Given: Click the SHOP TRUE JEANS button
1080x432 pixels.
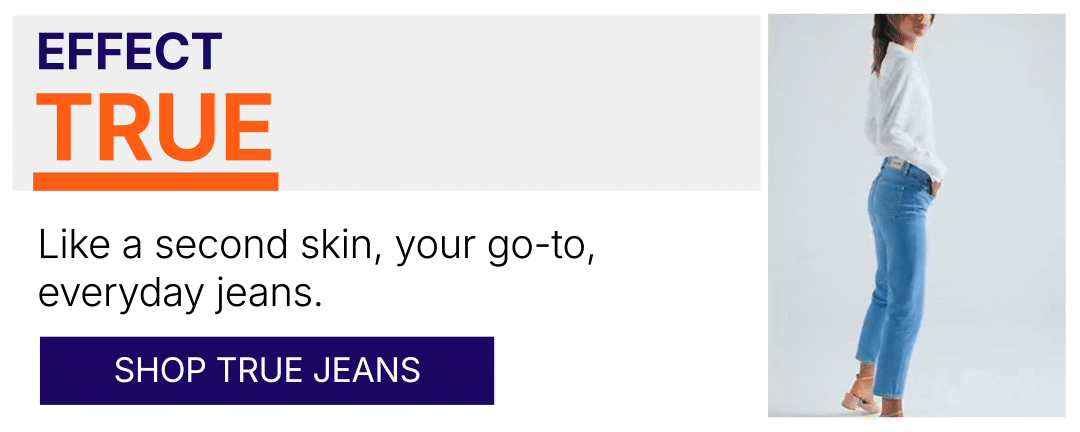Looking at the screenshot, I should 266,370.
